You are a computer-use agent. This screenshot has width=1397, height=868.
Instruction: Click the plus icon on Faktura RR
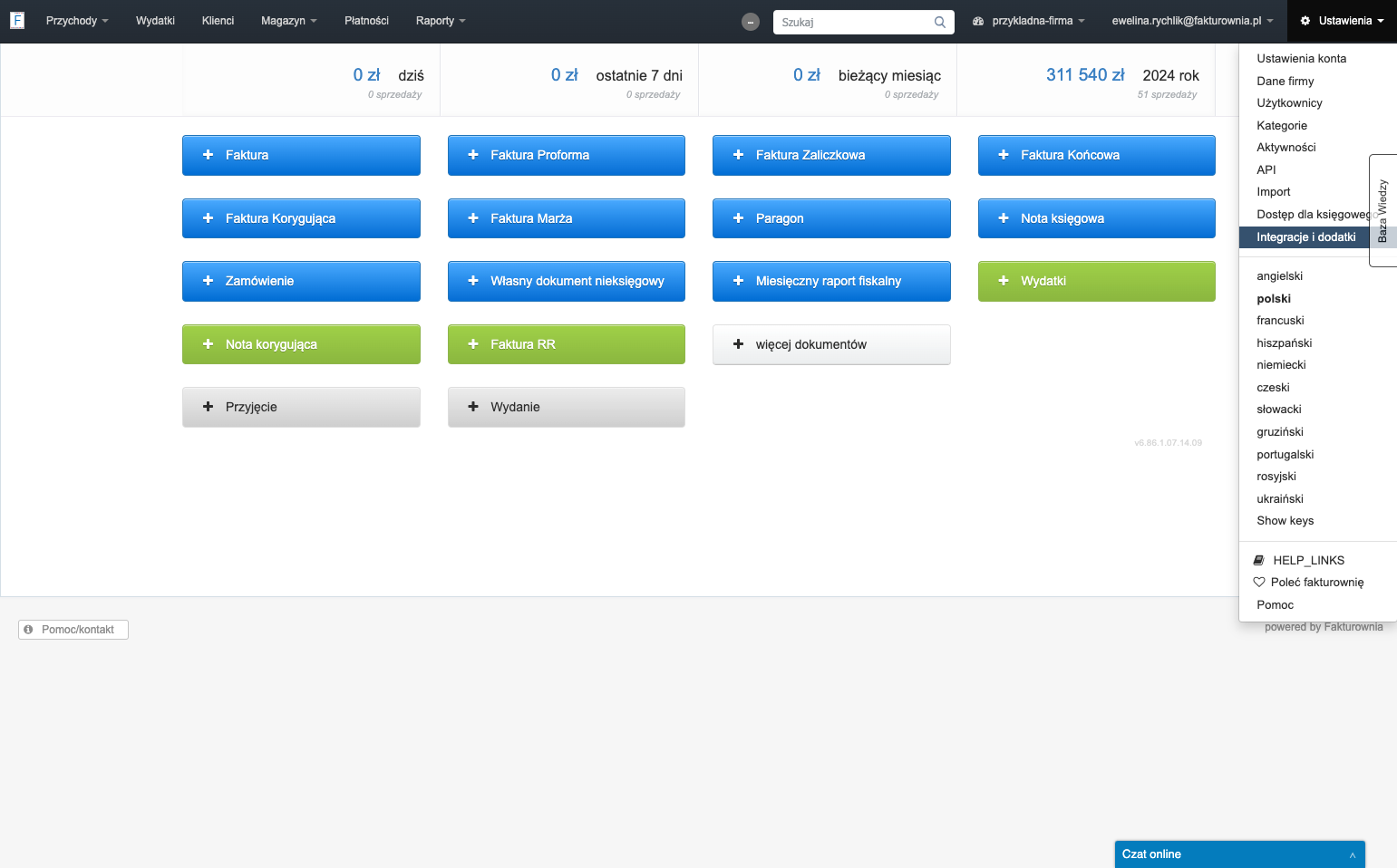(x=473, y=344)
